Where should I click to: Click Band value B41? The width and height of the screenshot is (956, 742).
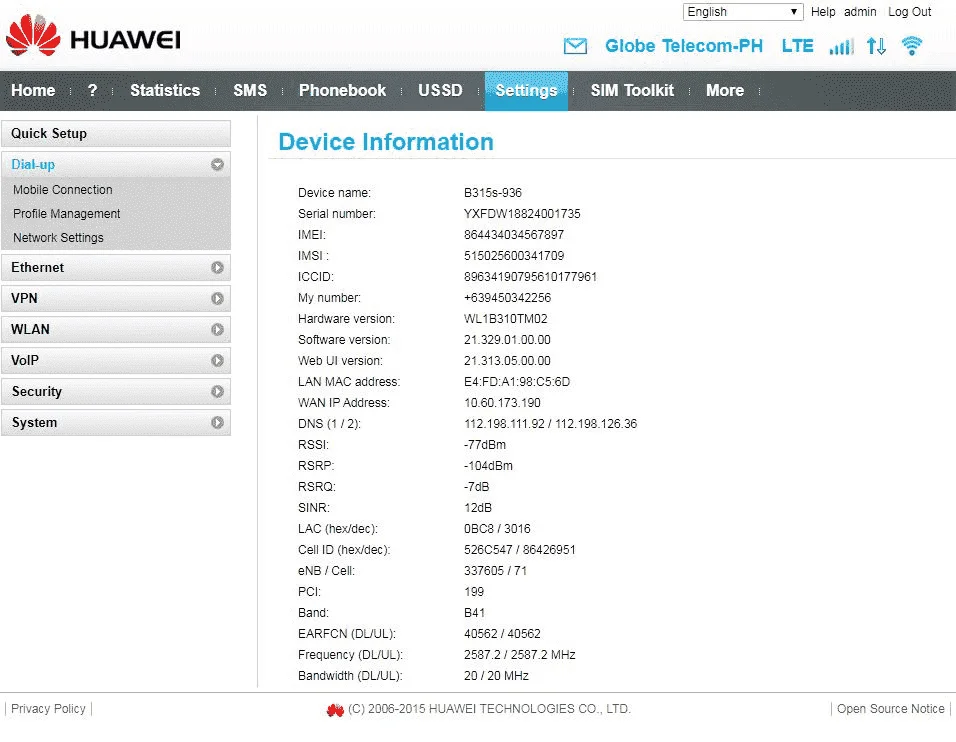click(x=474, y=613)
